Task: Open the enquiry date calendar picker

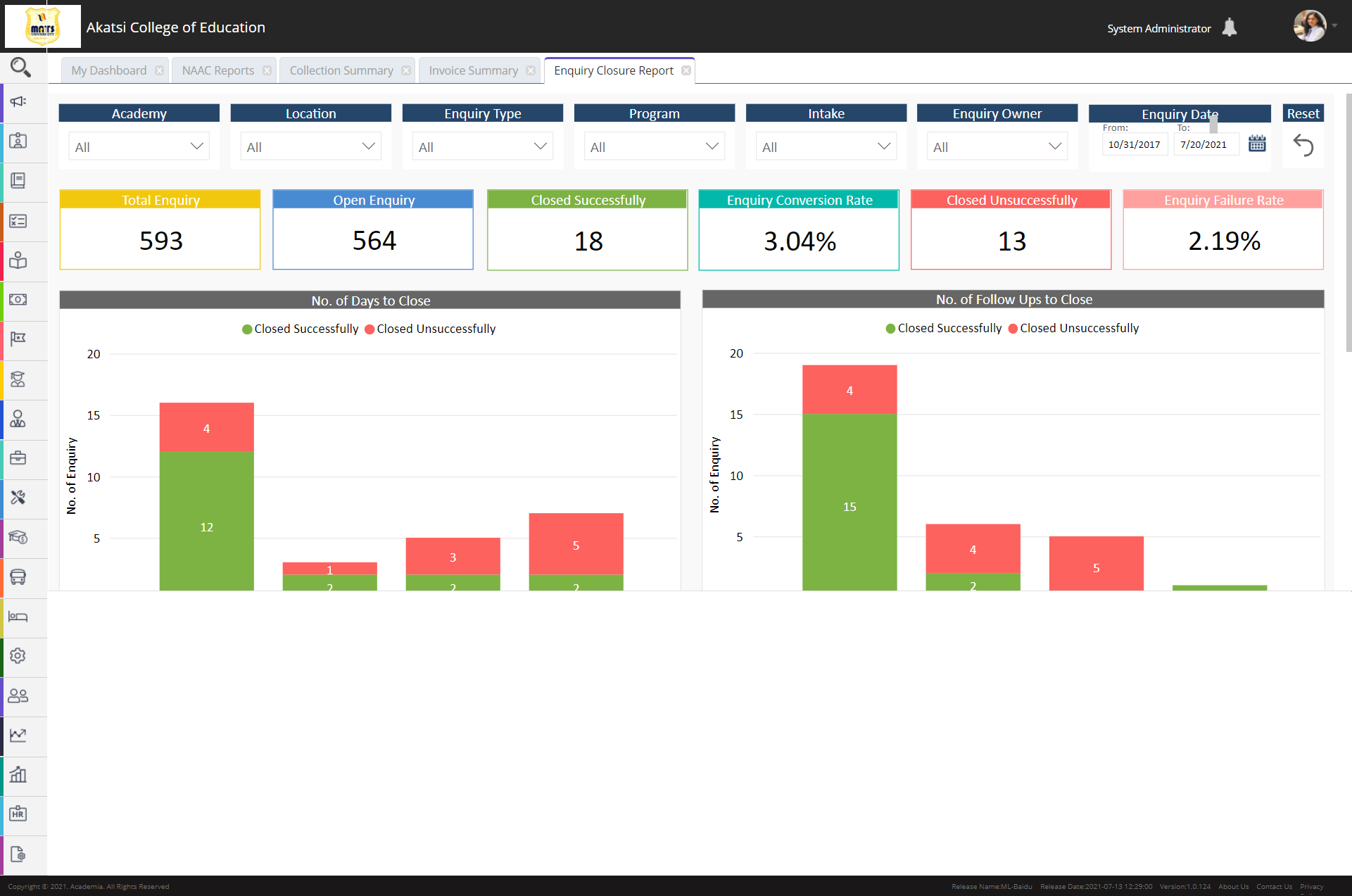Action: click(1257, 143)
